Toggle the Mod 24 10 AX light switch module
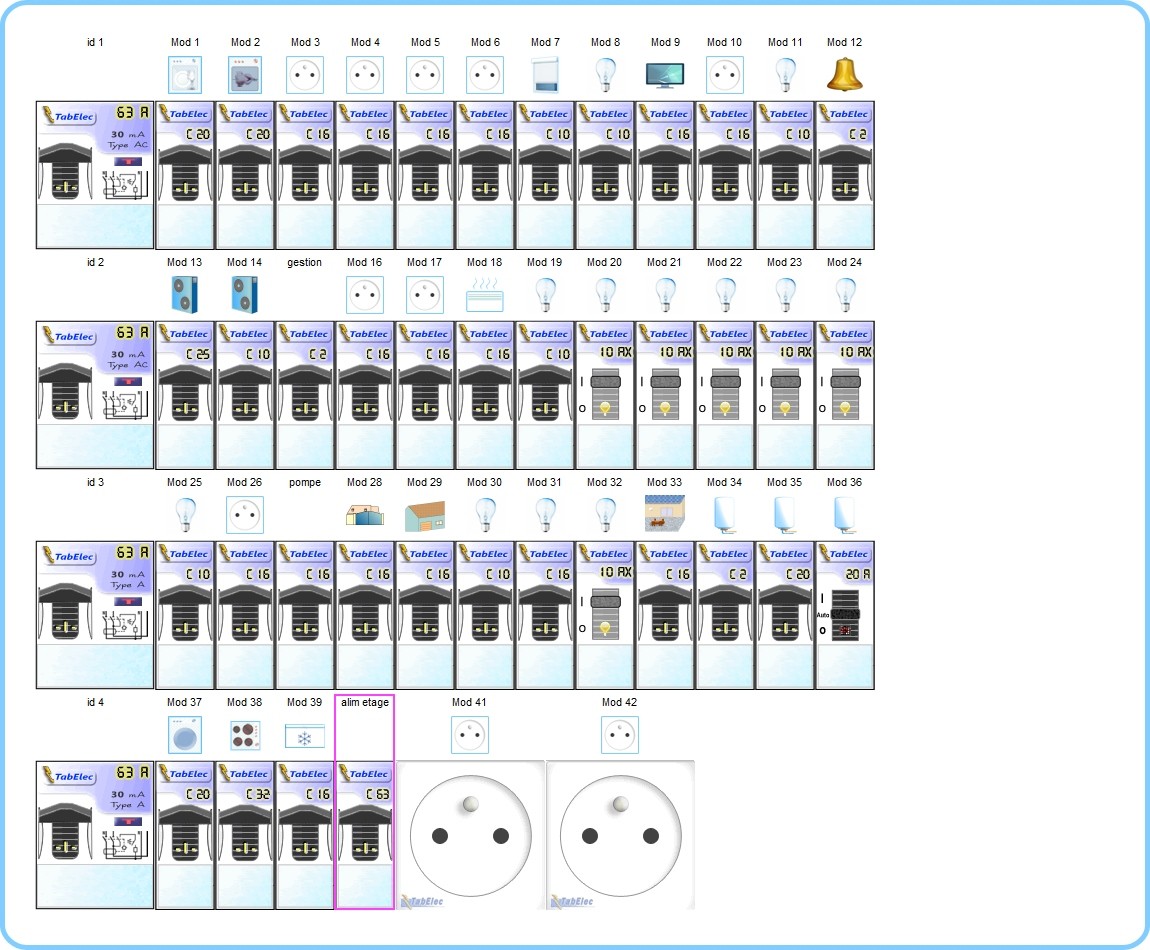 845,395
